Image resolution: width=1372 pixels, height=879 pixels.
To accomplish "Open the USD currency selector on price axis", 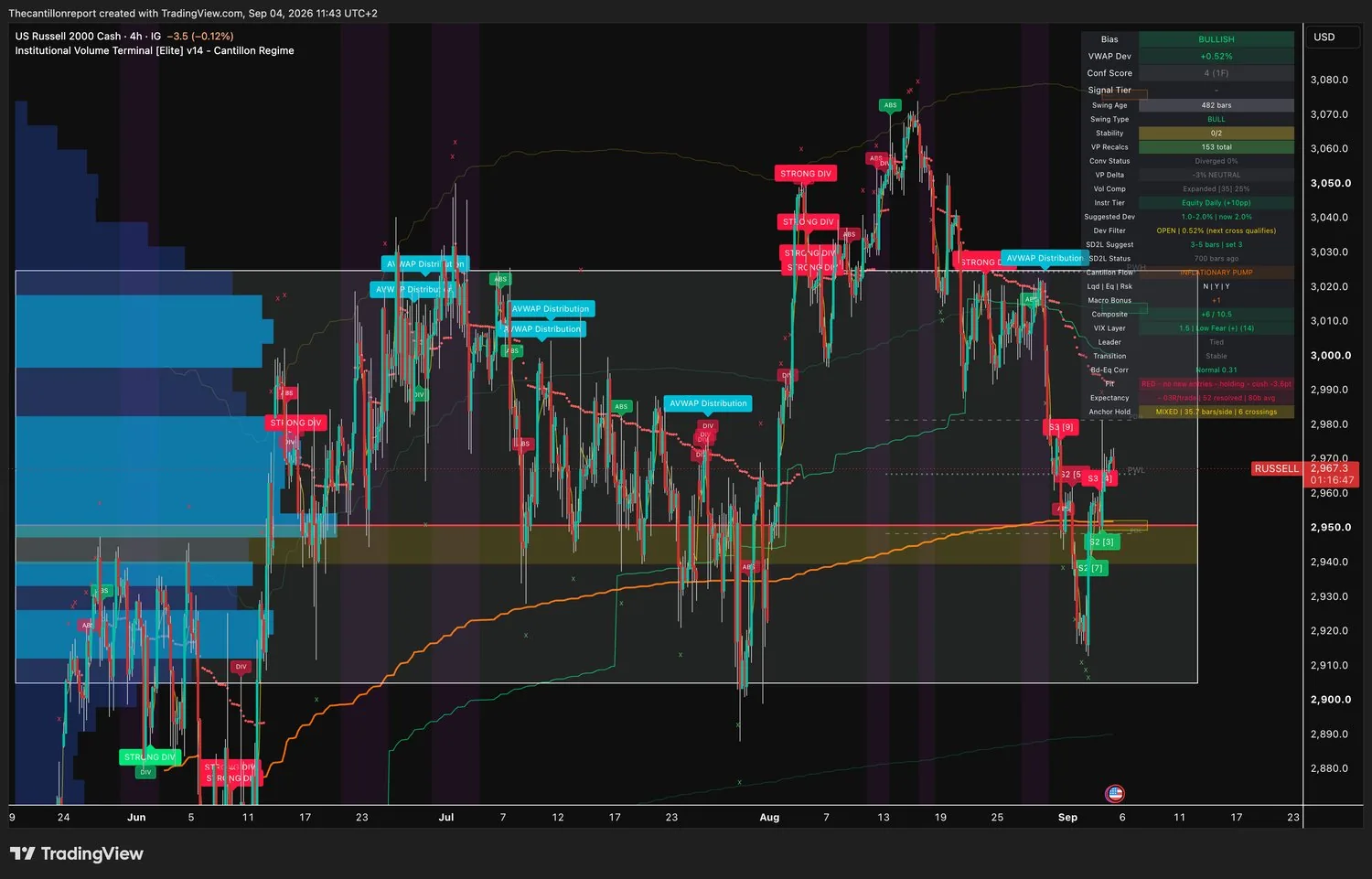I will point(1324,38).
